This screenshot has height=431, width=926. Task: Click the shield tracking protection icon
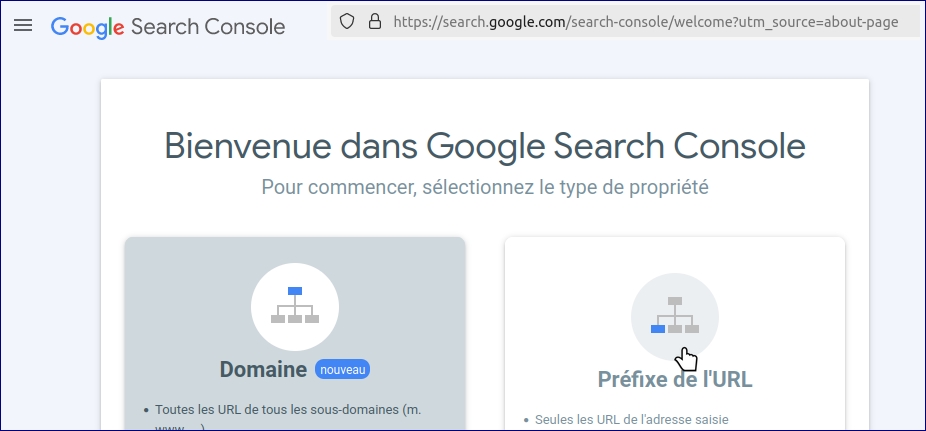click(347, 22)
